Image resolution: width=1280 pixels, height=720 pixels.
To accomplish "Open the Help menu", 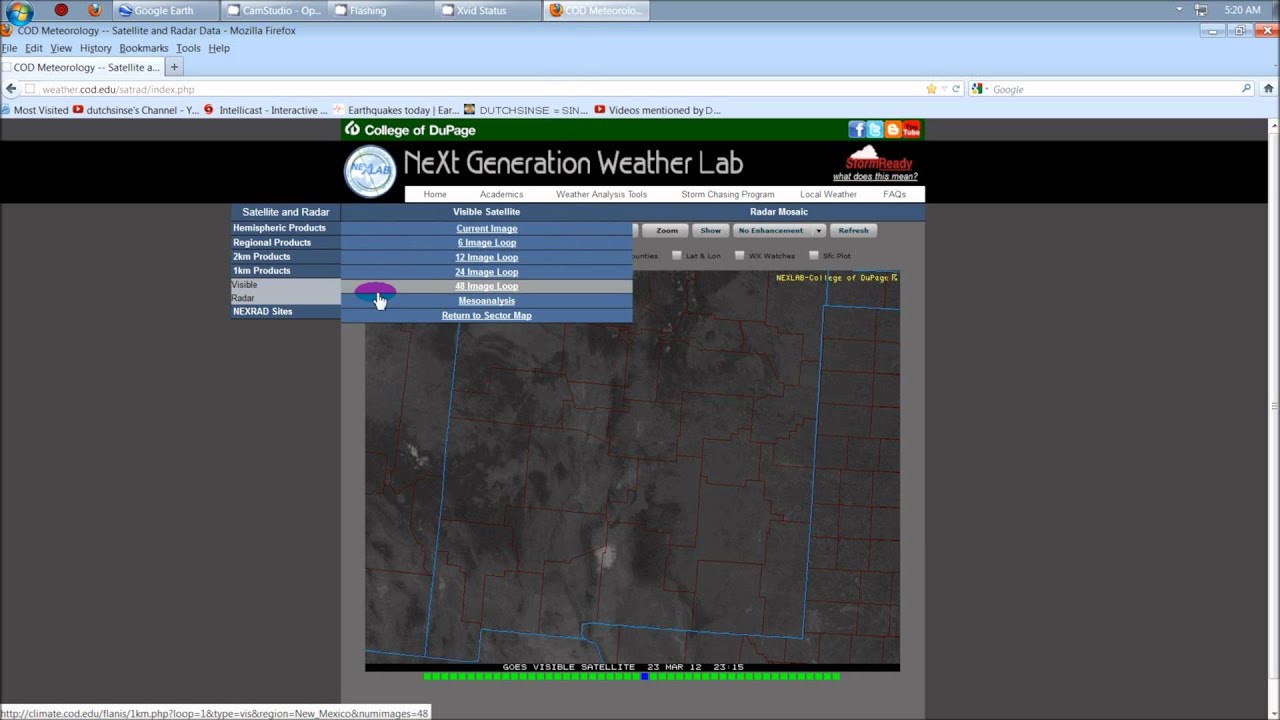I will click(219, 48).
